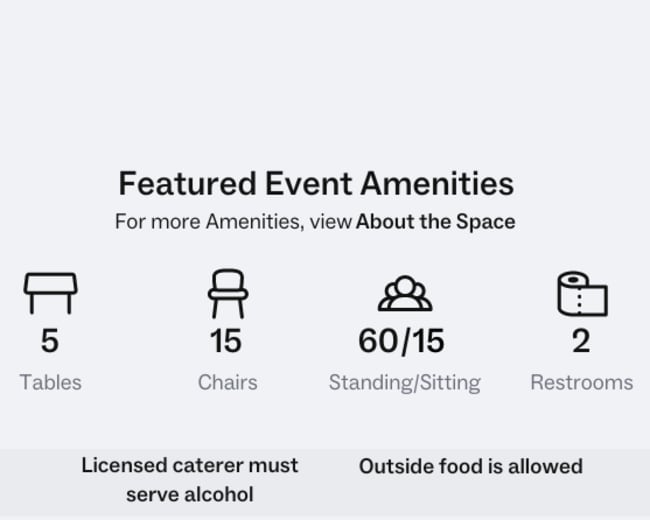650x520 pixels.
Task: Click the toilet paper restrooms icon
Action: [582, 294]
